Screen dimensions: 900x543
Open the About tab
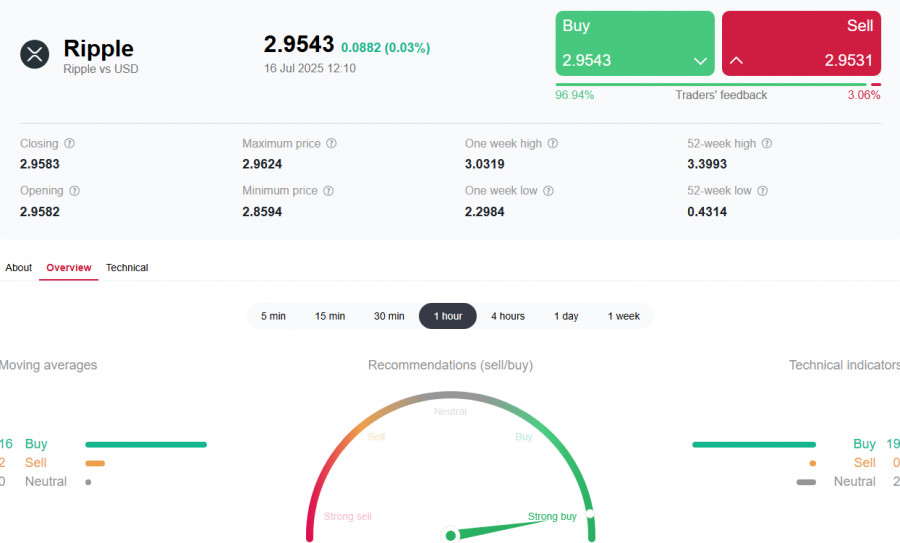coord(18,267)
